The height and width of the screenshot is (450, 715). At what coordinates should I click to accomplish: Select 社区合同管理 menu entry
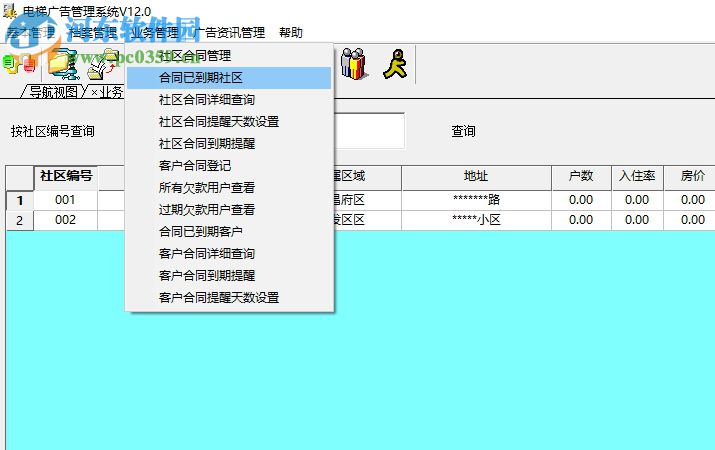pos(229,56)
